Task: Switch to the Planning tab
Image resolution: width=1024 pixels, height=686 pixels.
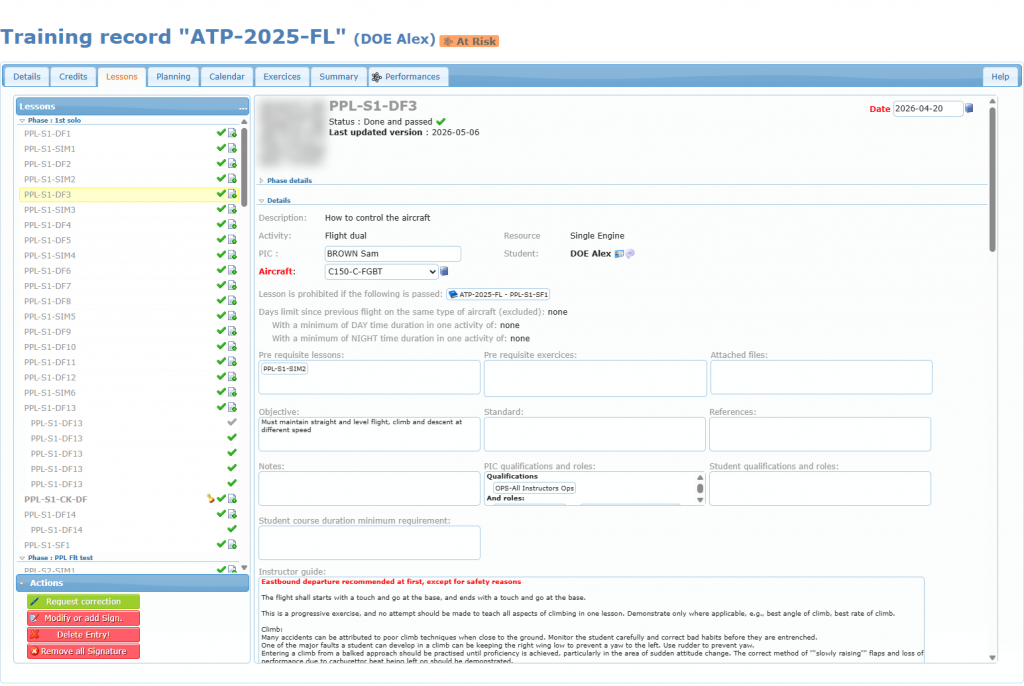Action: point(173,76)
